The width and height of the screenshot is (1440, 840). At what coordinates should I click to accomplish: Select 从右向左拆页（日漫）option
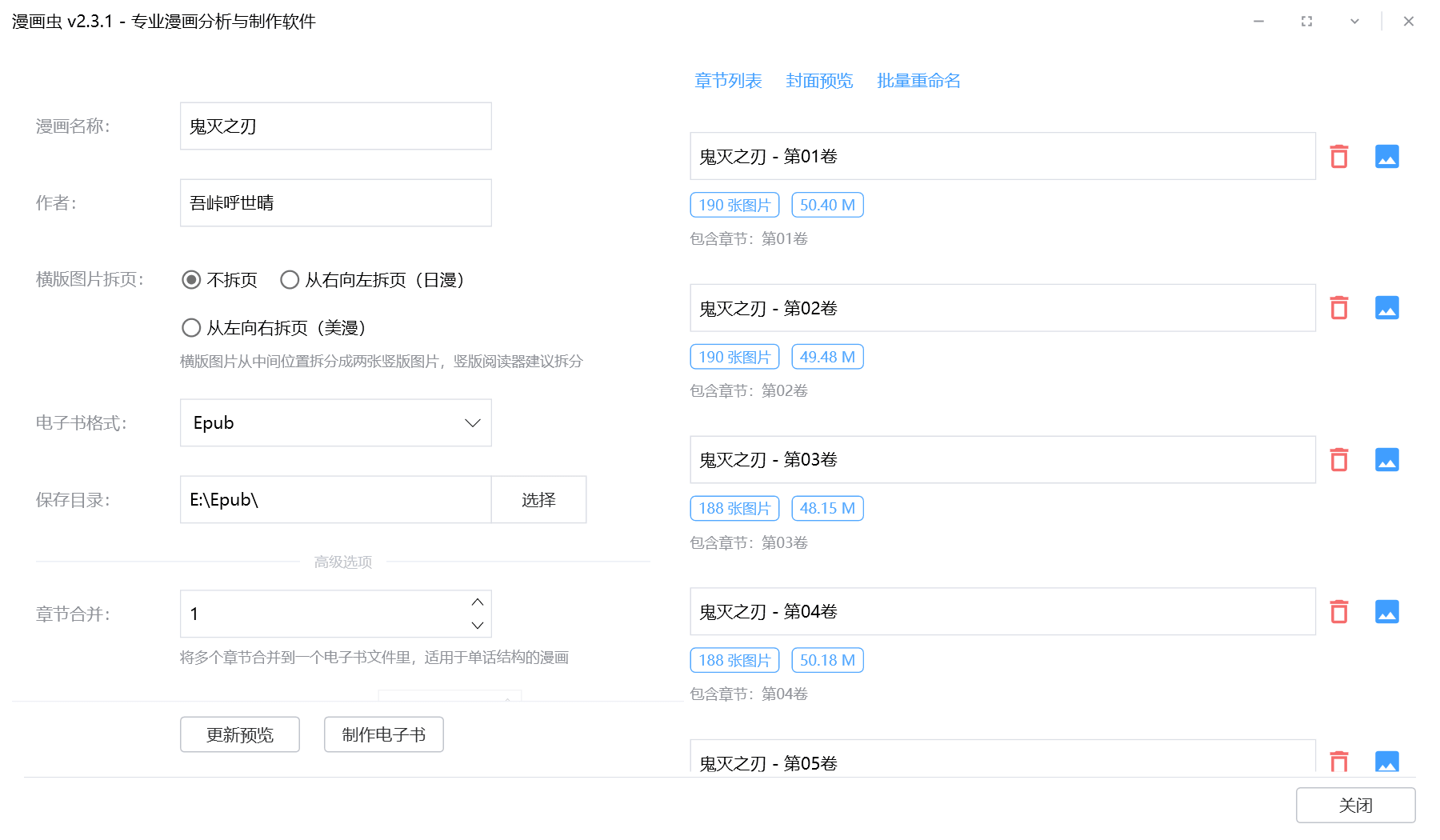[373, 280]
